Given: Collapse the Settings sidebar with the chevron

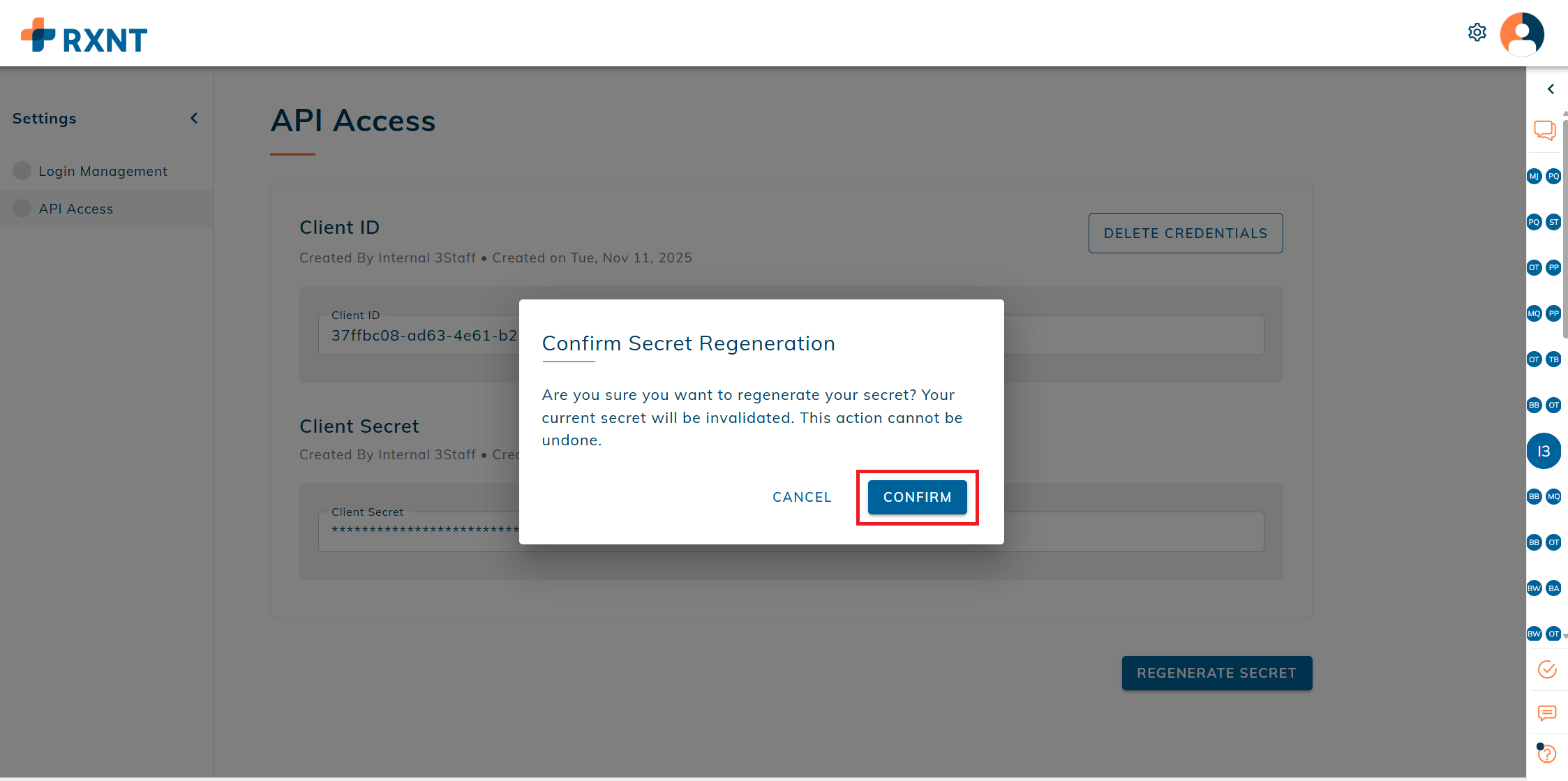Looking at the screenshot, I should coord(194,118).
